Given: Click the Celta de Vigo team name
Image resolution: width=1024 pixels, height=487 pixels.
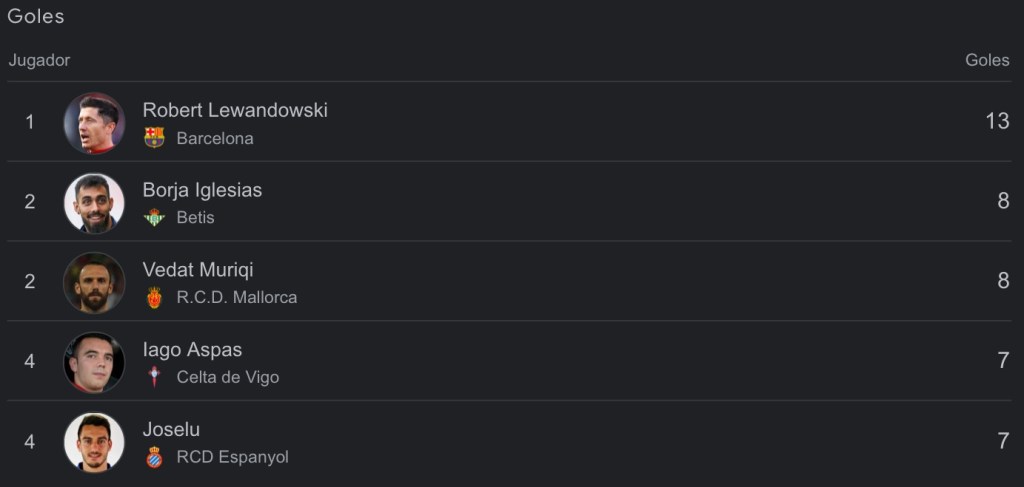Looking at the screenshot, I should point(228,377).
